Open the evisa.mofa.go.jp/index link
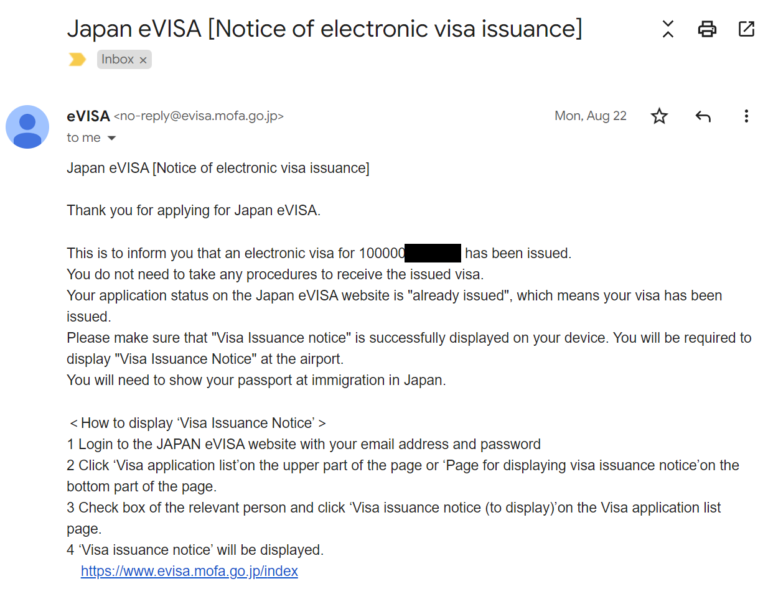 (x=189, y=571)
